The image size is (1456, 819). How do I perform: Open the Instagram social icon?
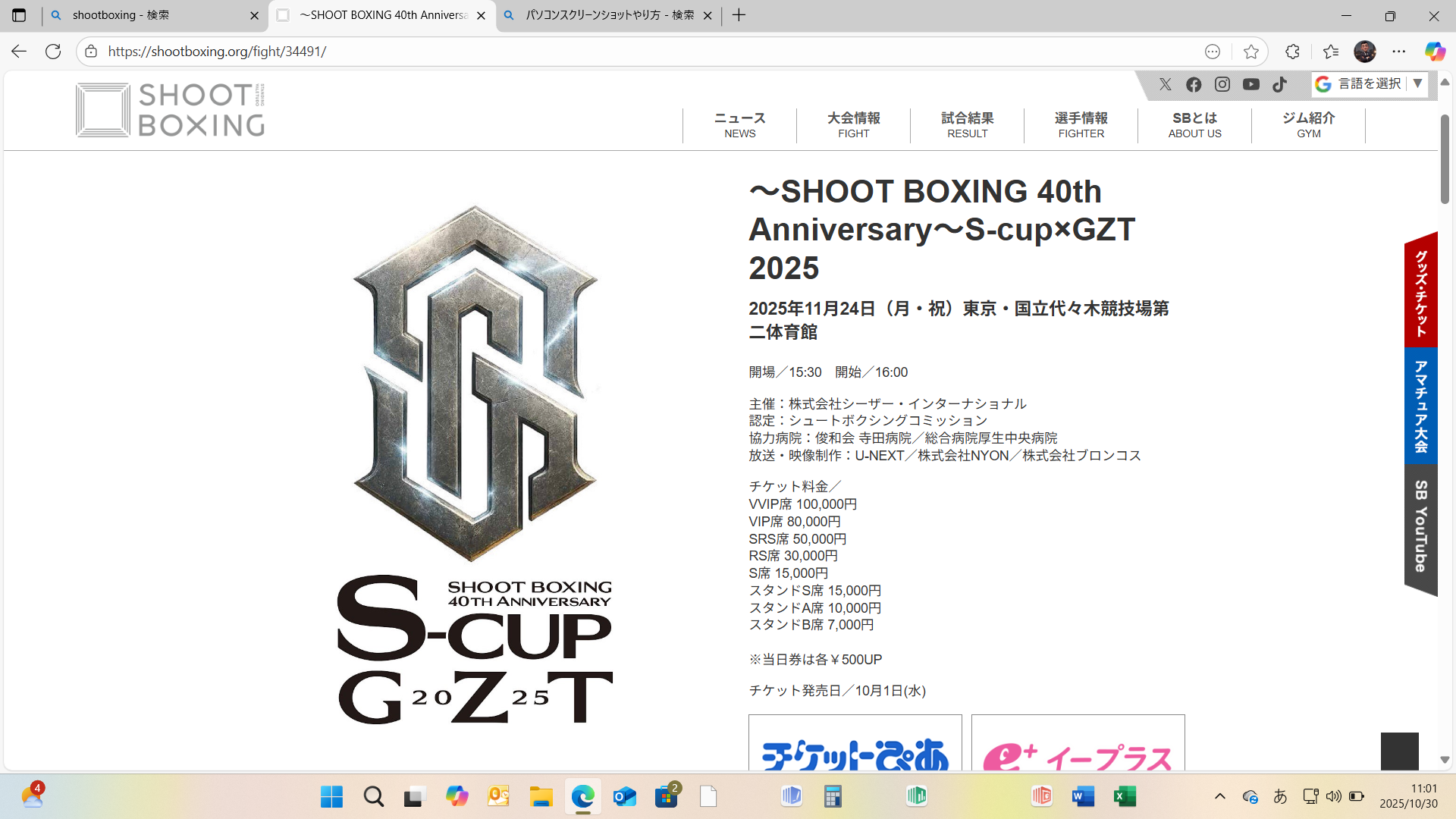pyautogui.click(x=1222, y=84)
